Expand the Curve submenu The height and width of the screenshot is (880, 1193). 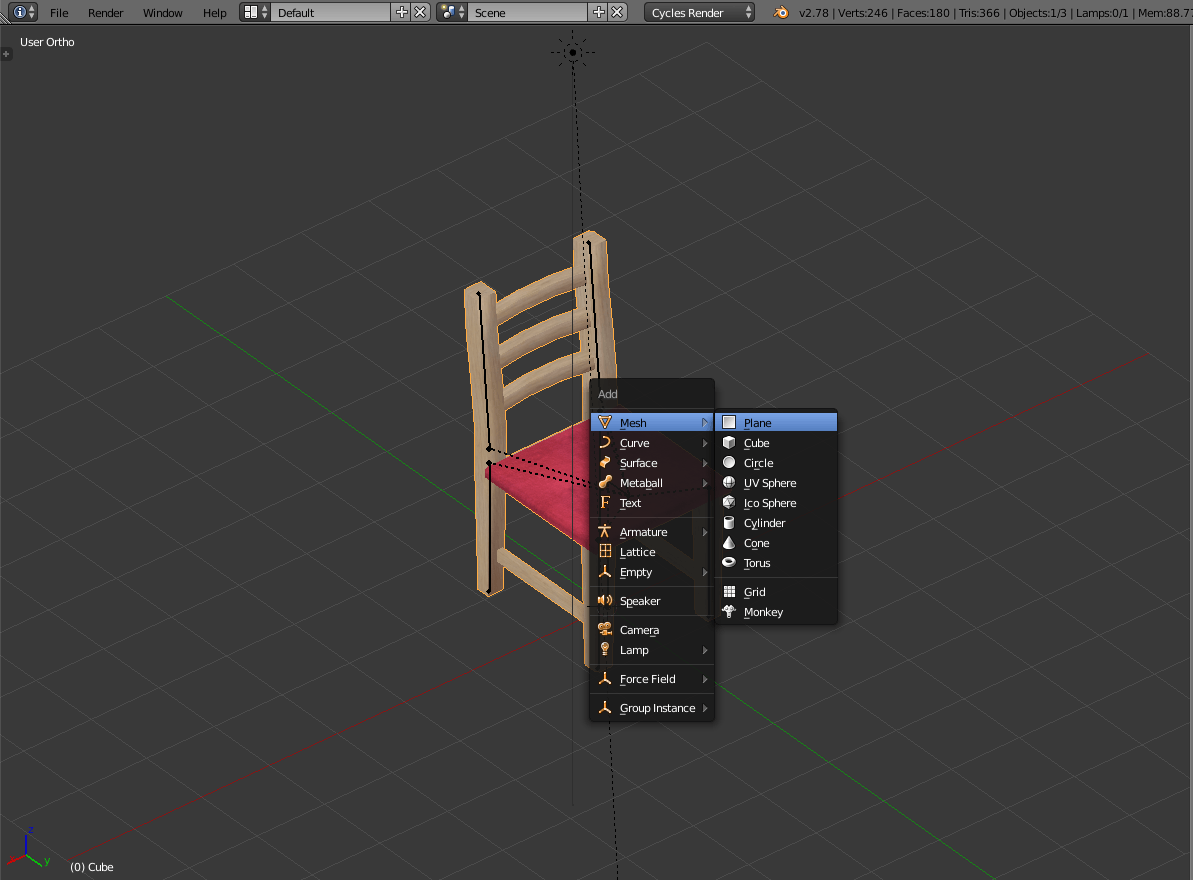[x=652, y=443]
